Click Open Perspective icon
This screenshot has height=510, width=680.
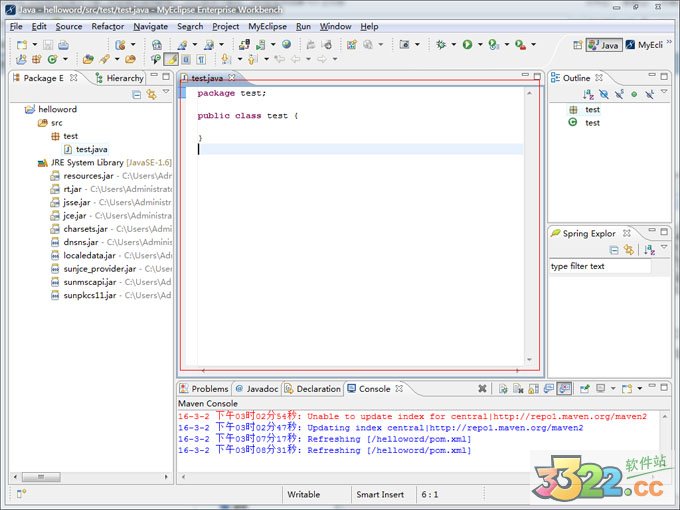(x=577, y=45)
